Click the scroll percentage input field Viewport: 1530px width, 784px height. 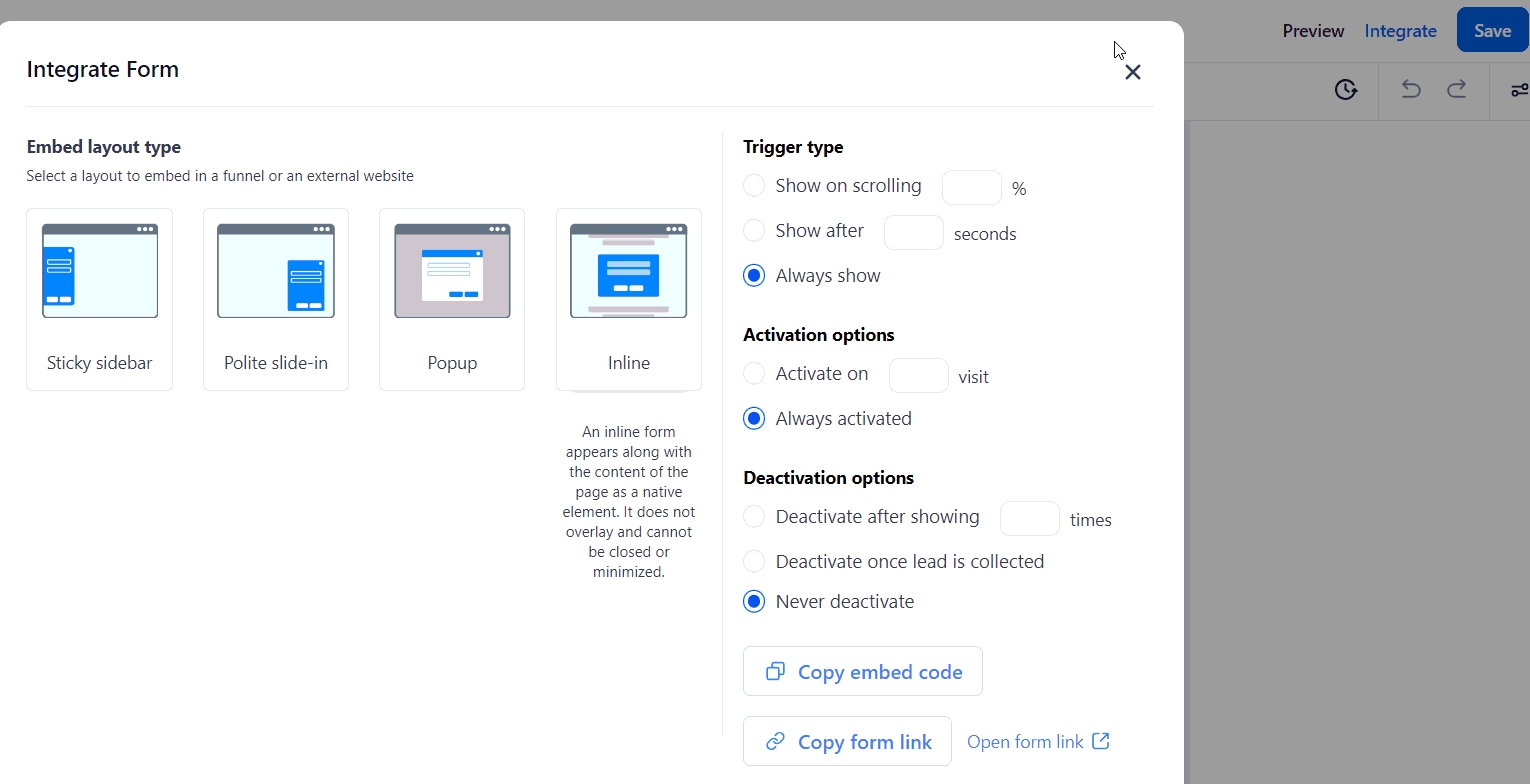pos(971,188)
